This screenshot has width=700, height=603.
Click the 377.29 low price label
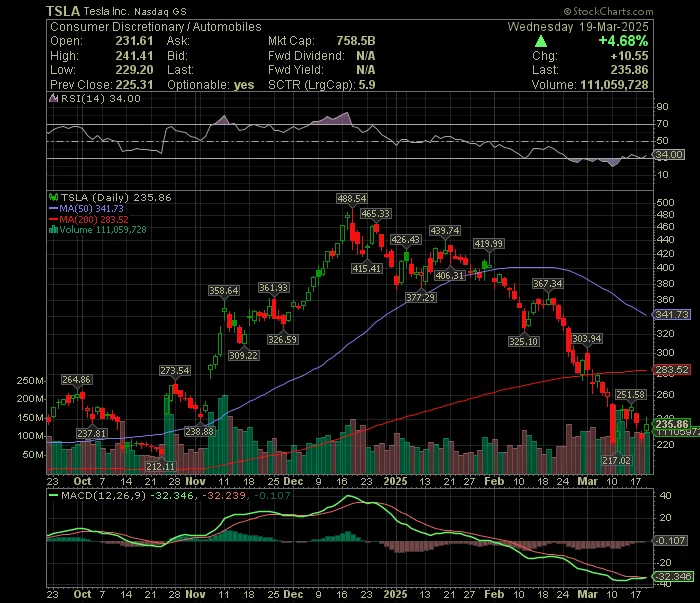[421, 297]
